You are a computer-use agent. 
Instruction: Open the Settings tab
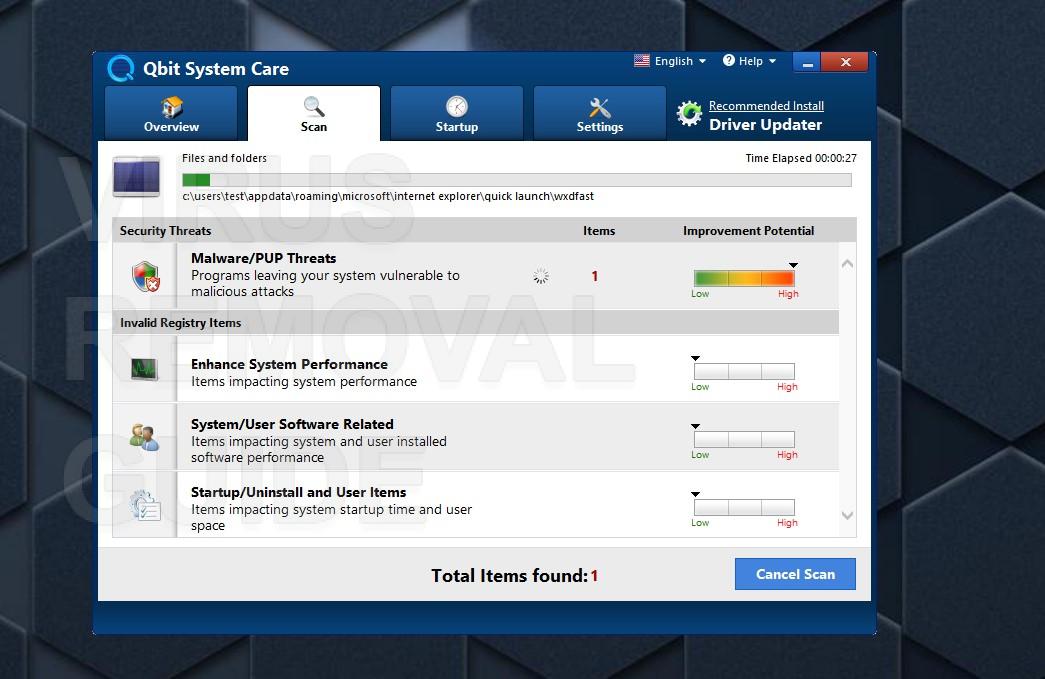[600, 113]
